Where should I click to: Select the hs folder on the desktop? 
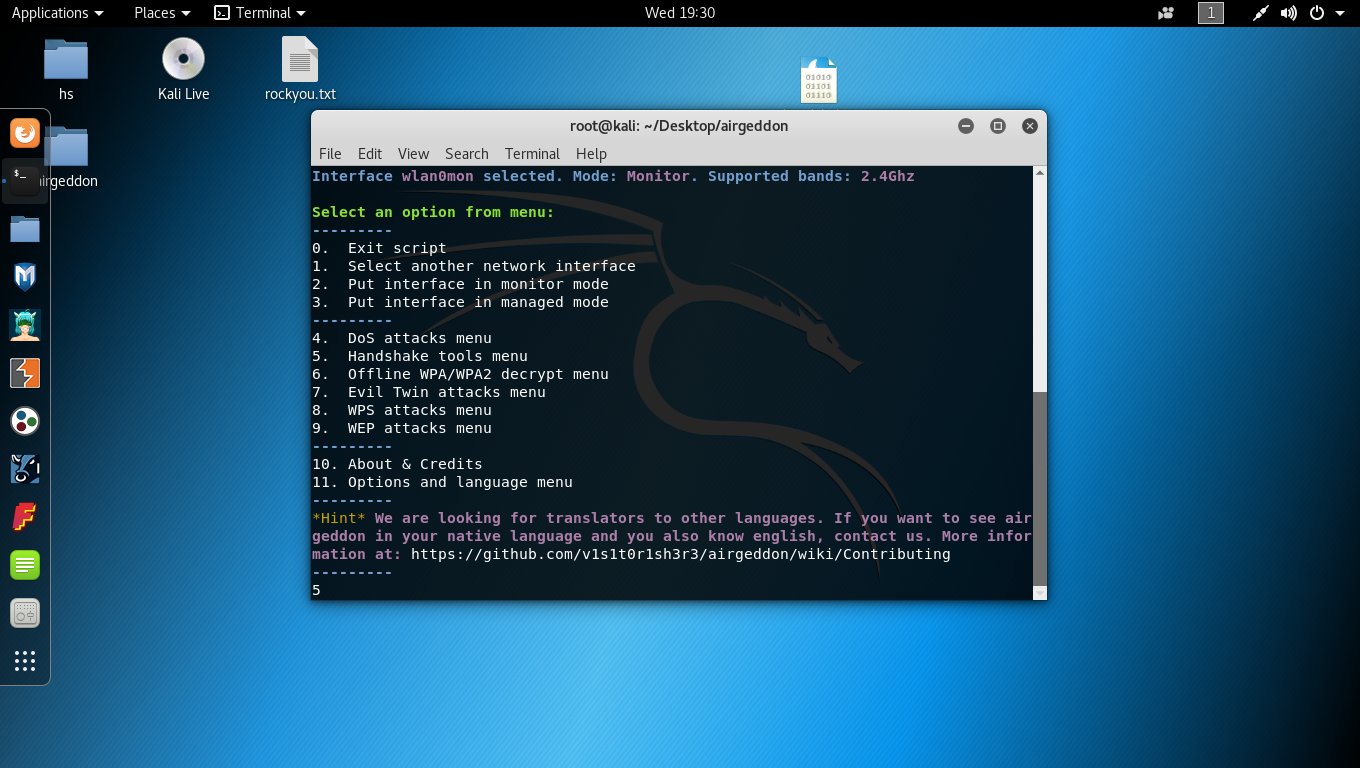66,70
